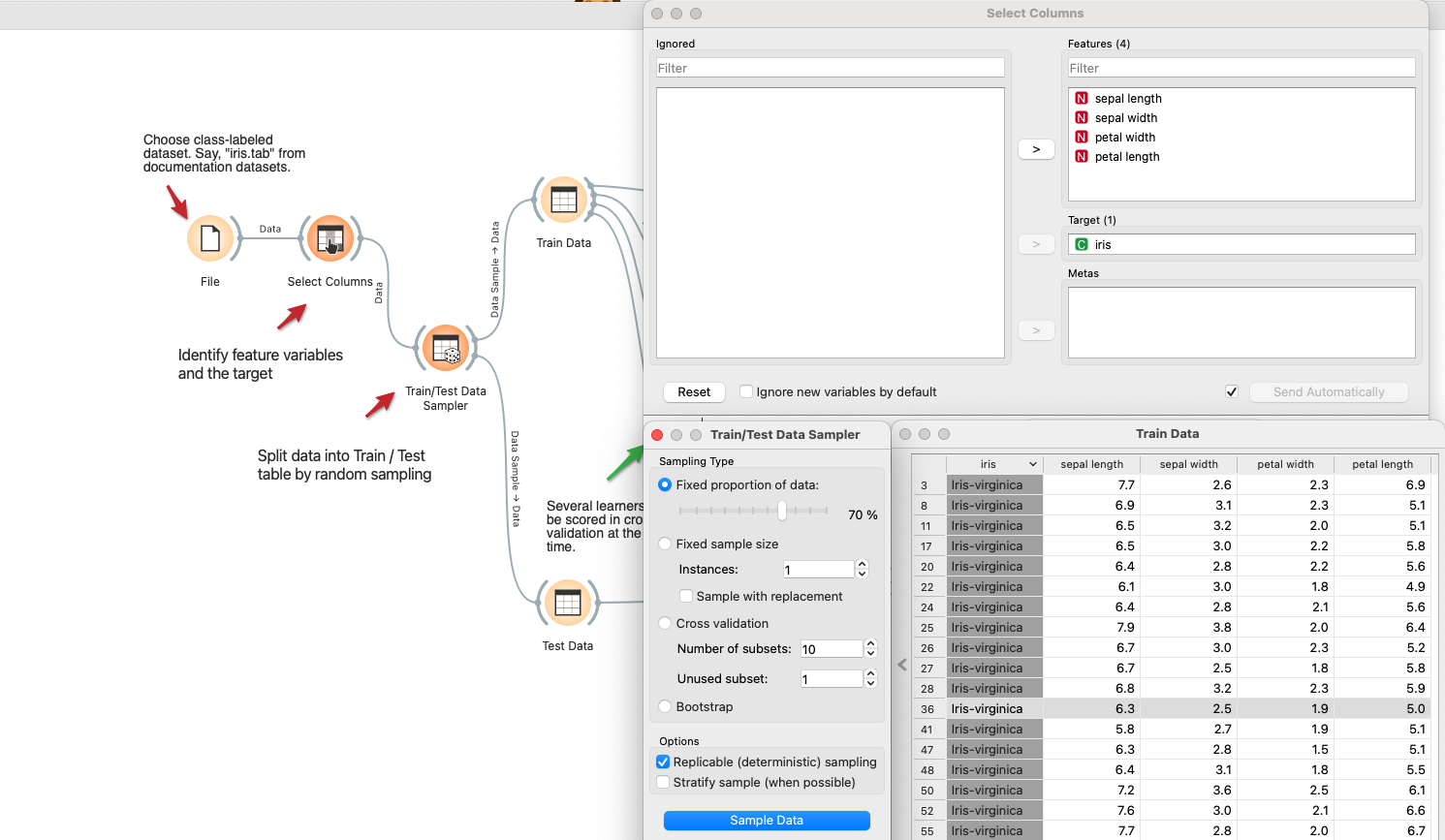Collapse the Train Data side panel arrow

[902, 665]
